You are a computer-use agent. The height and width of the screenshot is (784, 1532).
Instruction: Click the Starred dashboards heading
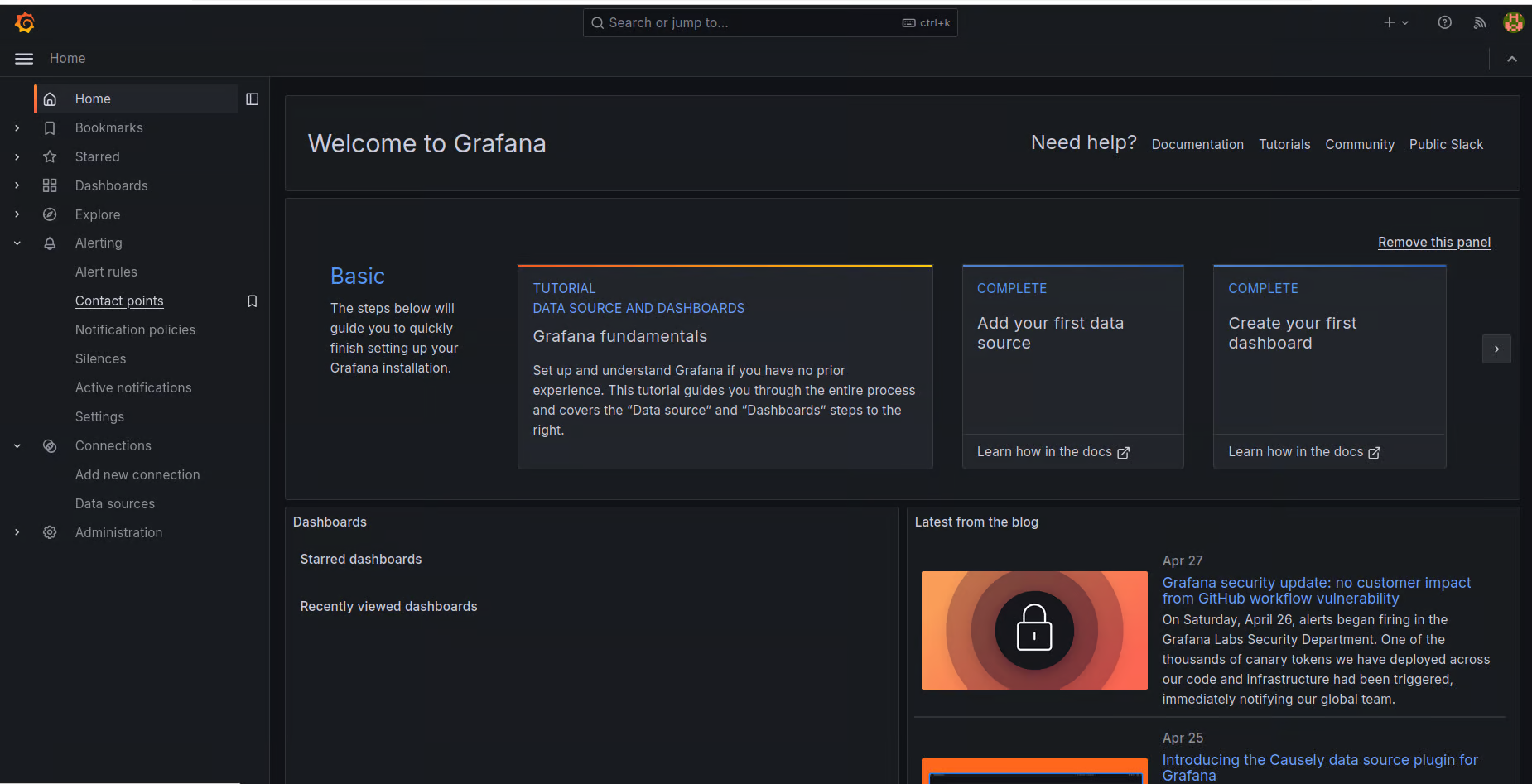coord(361,560)
